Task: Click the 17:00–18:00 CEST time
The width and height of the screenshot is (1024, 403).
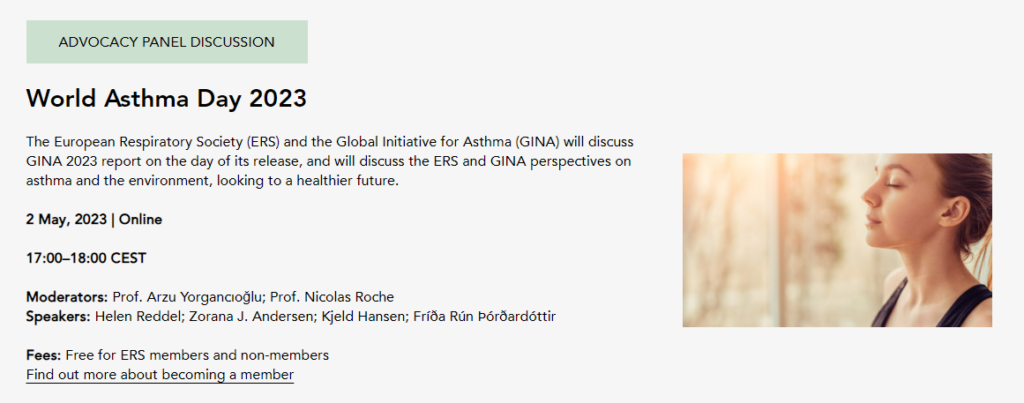Action: click(86, 258)
